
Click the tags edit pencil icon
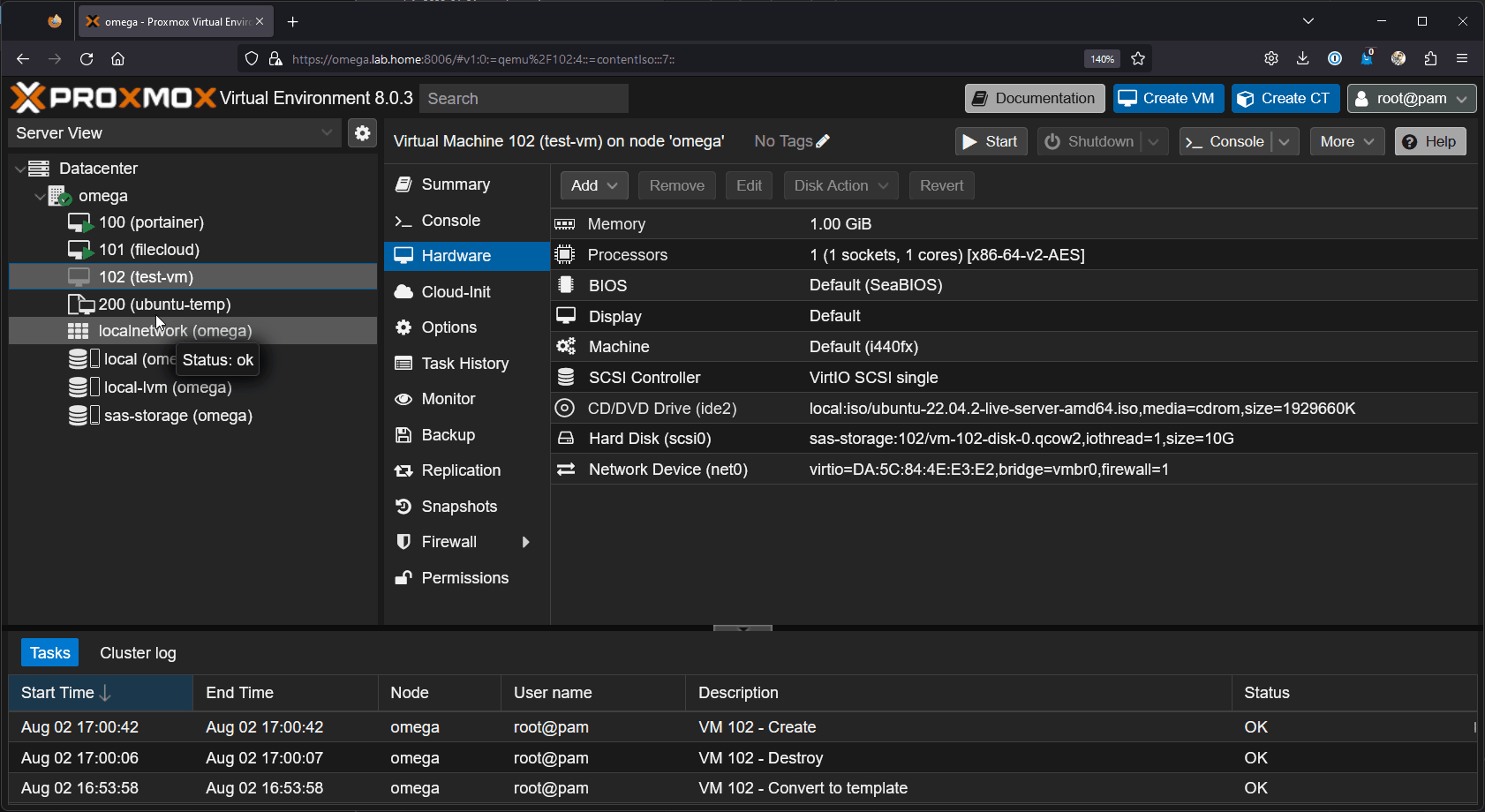[823, 141]
